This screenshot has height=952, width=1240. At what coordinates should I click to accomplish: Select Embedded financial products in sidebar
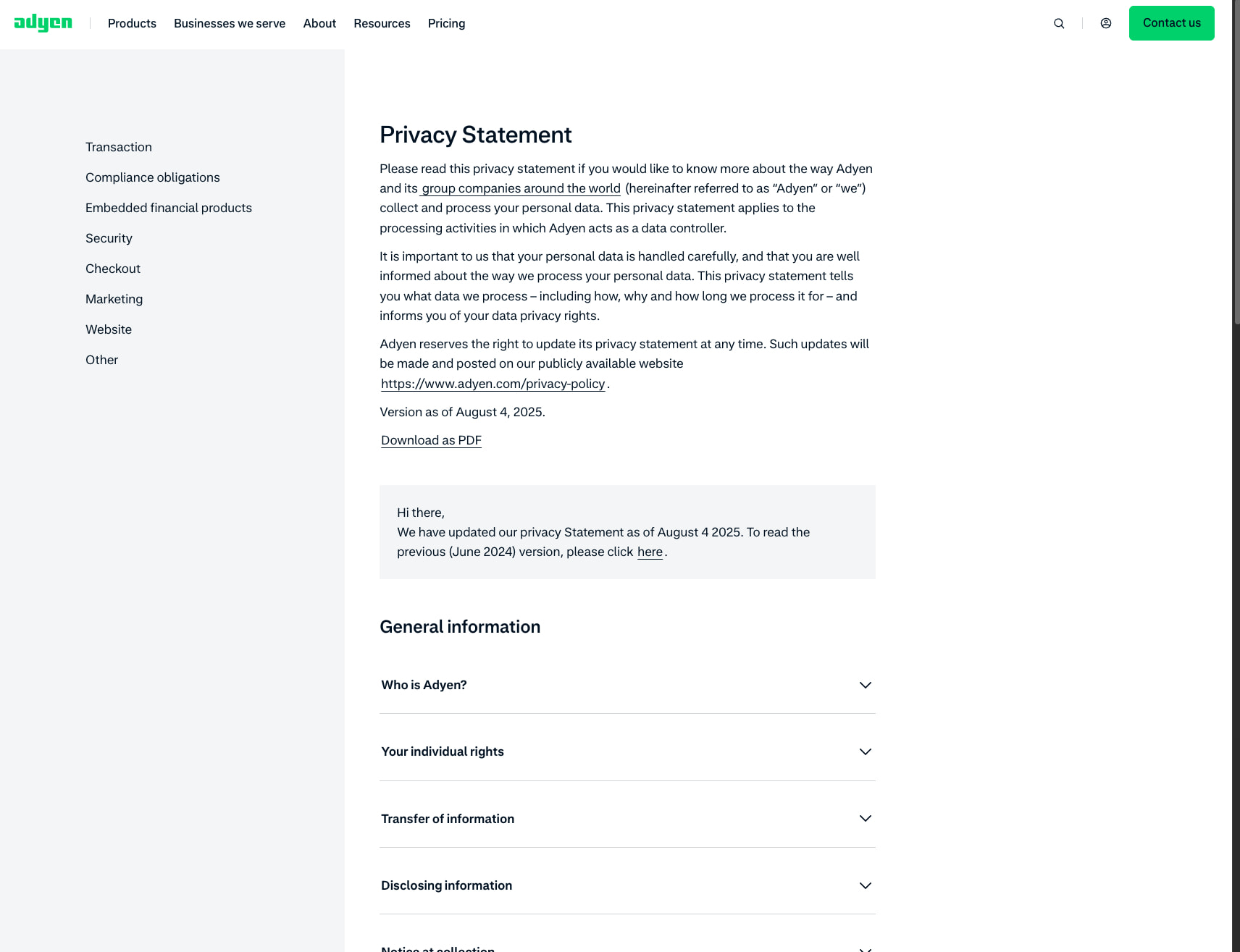pyautogui.click(x=169, y=208)
